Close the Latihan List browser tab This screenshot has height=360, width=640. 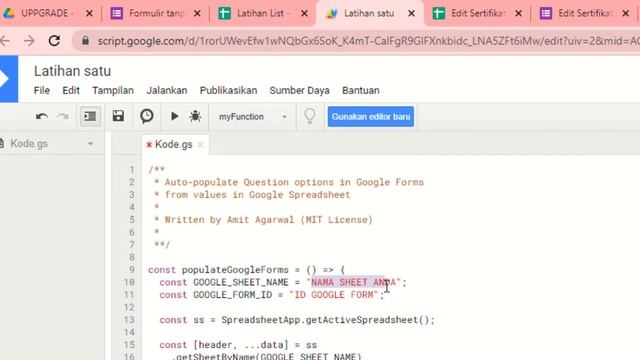[x=304, y=13]
